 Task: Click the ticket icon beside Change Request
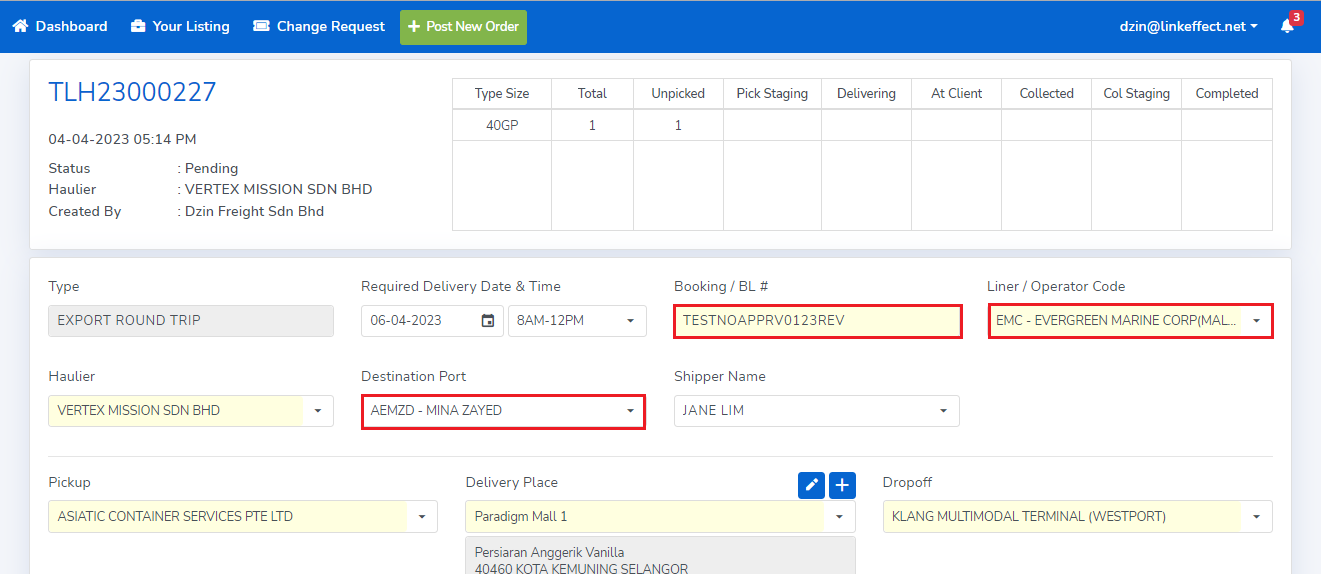[261, 27]
